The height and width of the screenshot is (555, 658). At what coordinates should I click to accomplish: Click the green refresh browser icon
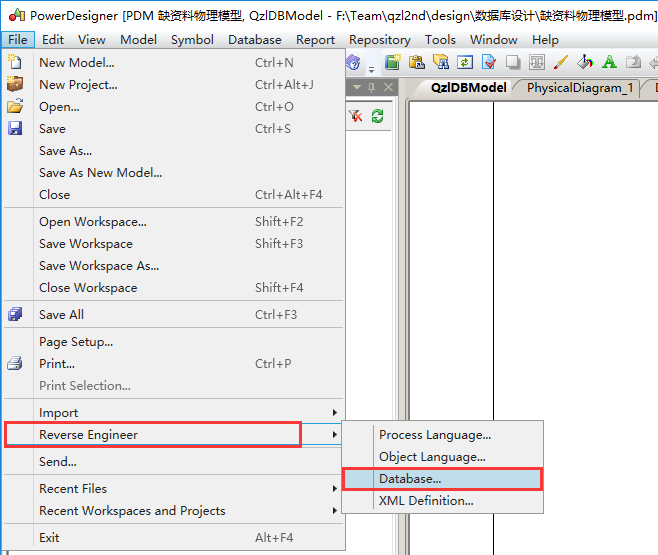377,116
